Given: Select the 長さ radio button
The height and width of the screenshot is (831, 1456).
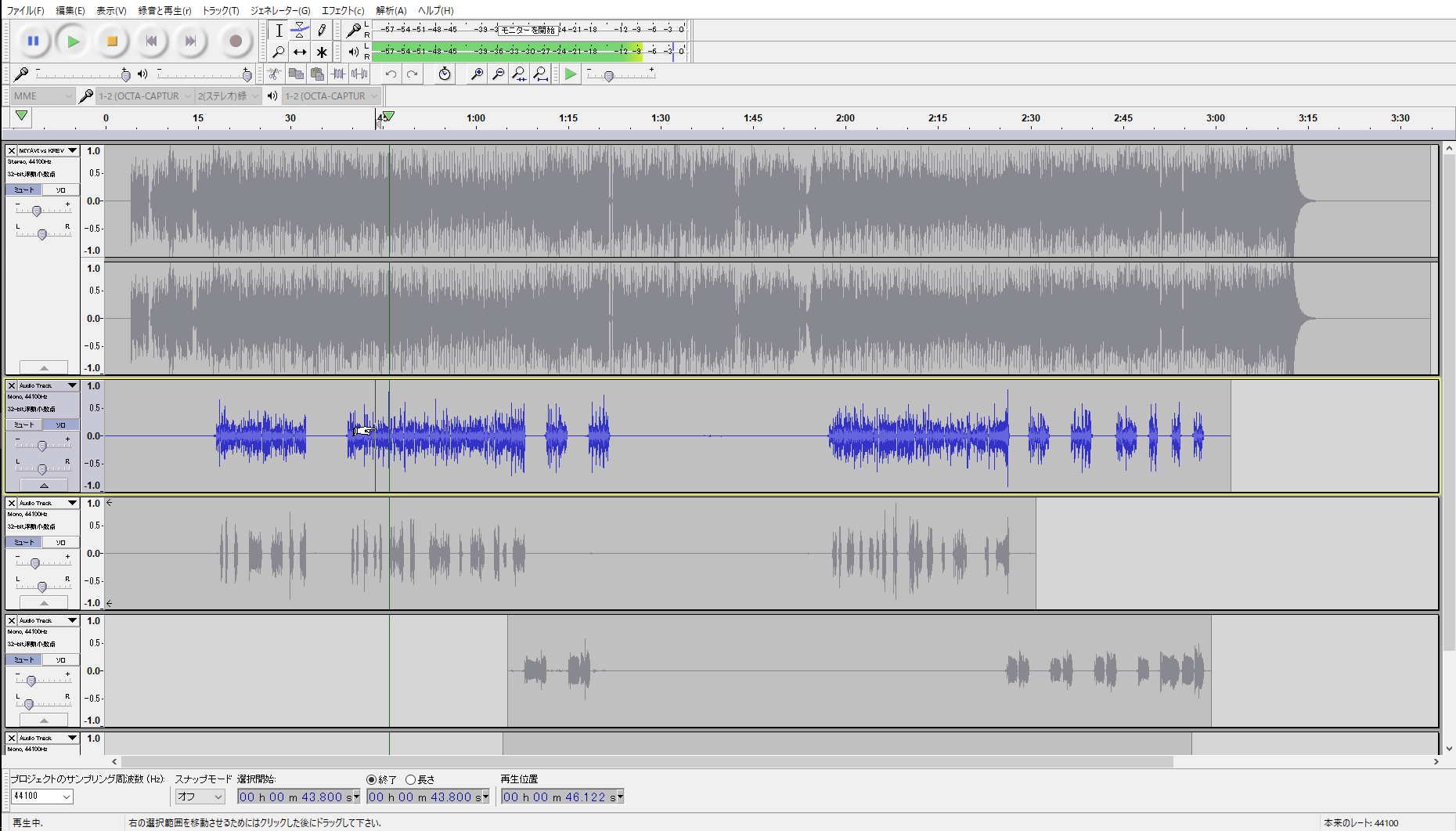Looking at the screenshot, I should pos(410,780).
